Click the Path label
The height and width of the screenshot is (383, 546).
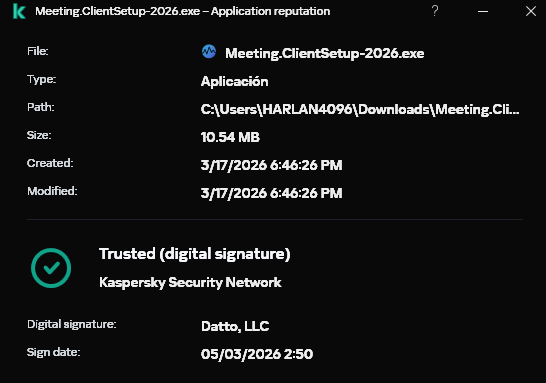coord(41,107)
